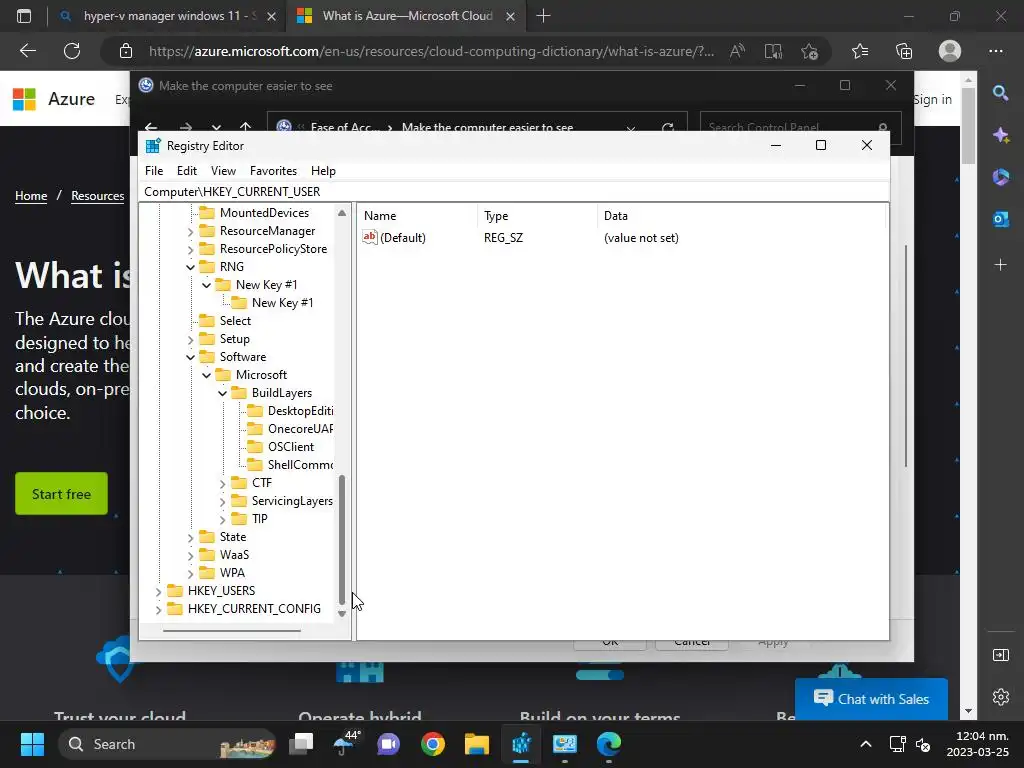The height and width of the screenshot is (768, 1024).
Task: Open Edge profile avatar
Action: click(950, 51)
